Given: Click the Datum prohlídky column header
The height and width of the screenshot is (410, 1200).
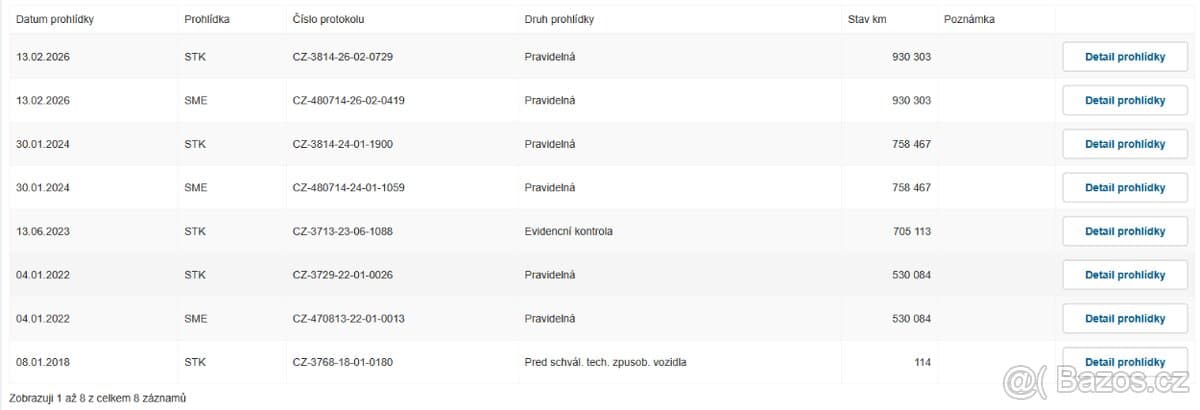Looking at the screenshot, I should point(57,20).
